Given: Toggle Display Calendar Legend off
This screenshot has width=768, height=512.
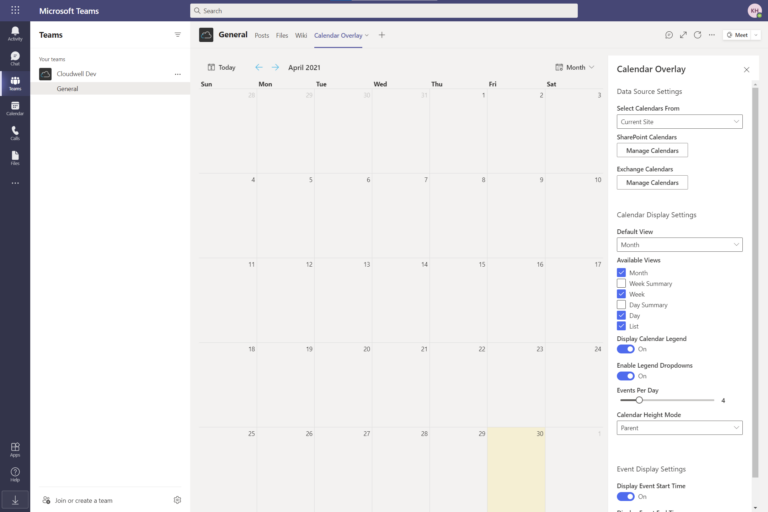Looking at the screenshot, I should (625, 349).
